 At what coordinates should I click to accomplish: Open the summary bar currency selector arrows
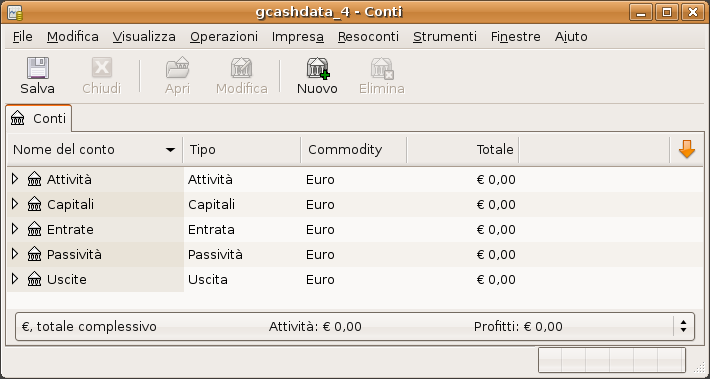click(x=683, y=326)
